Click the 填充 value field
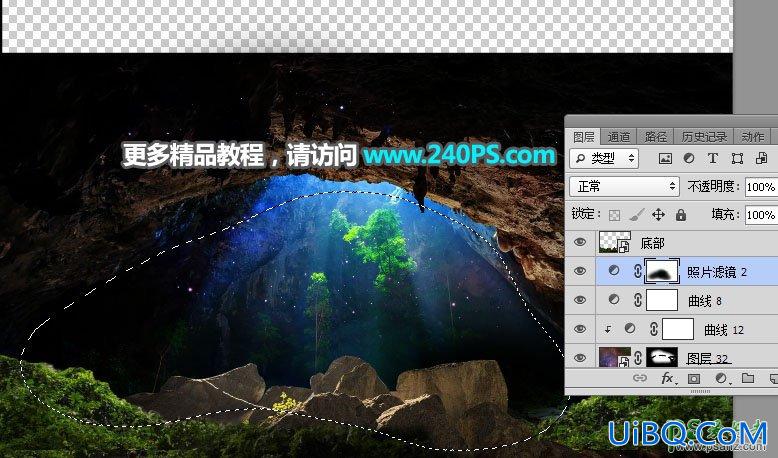 click(x=761, y=215)
